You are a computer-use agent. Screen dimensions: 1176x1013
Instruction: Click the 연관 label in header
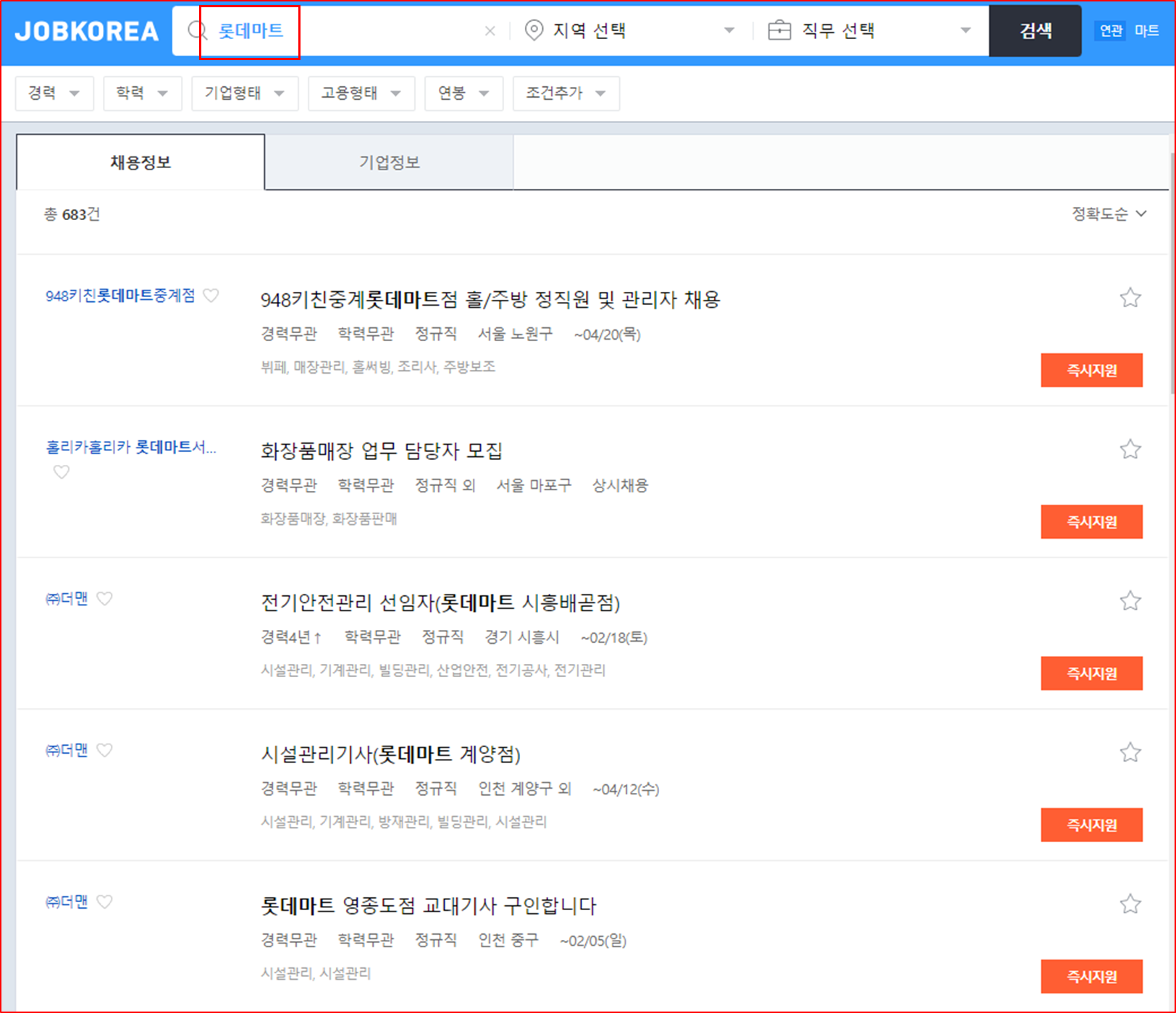pos(1111,30)
